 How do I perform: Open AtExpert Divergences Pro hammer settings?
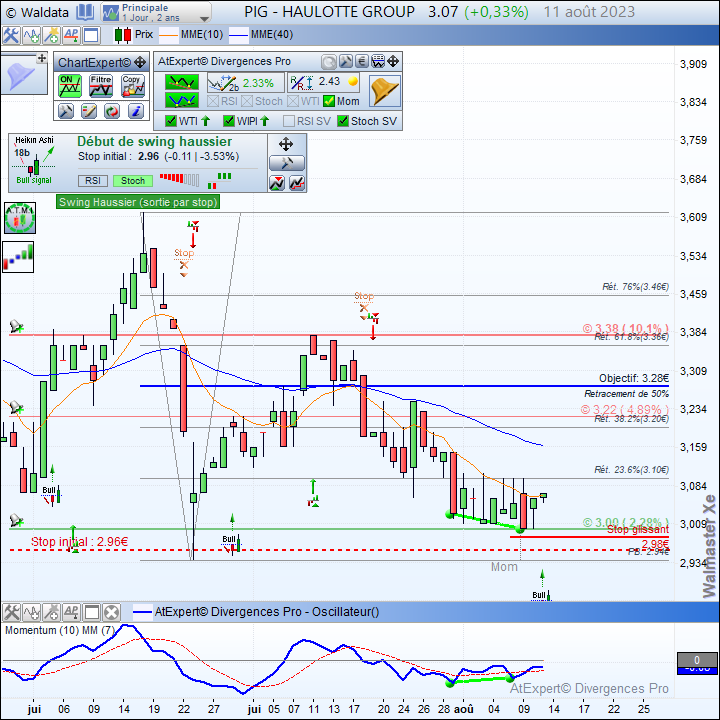pyautogui.click(x=346, y=62)
